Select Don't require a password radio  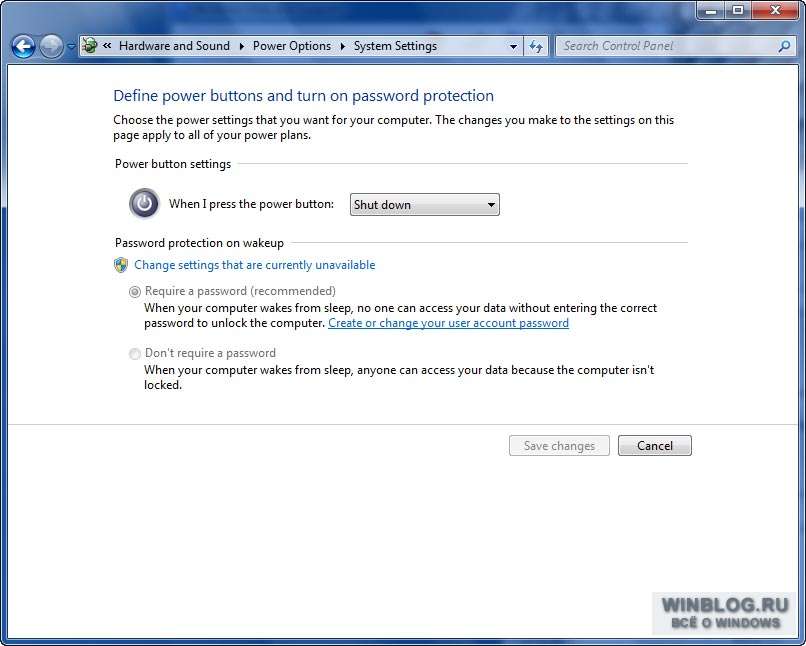(x=135, y=354)
